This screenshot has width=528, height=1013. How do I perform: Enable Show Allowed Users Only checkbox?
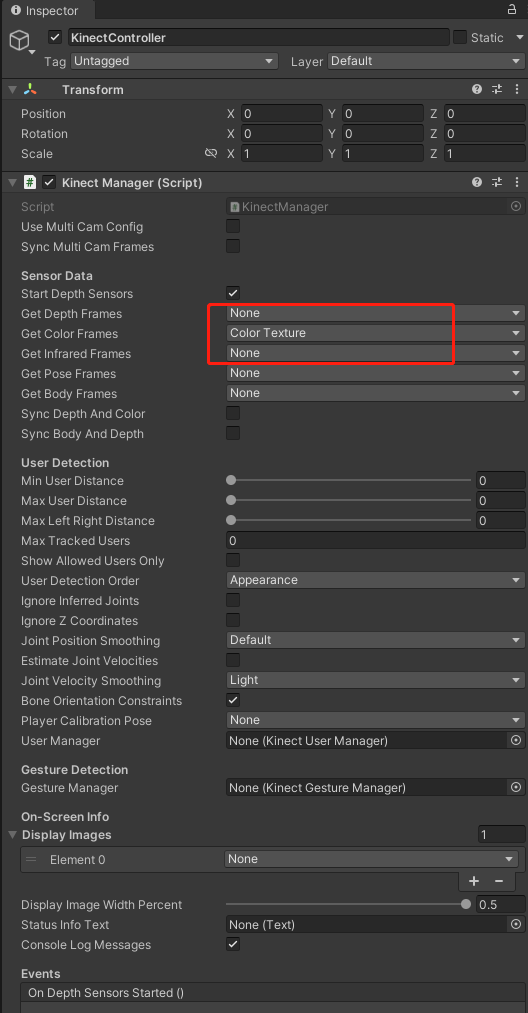coord(233,560)
